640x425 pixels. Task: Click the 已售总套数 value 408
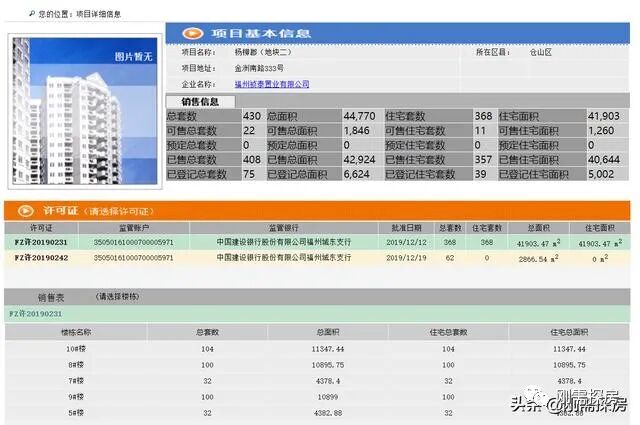click(x=252, y=160)
